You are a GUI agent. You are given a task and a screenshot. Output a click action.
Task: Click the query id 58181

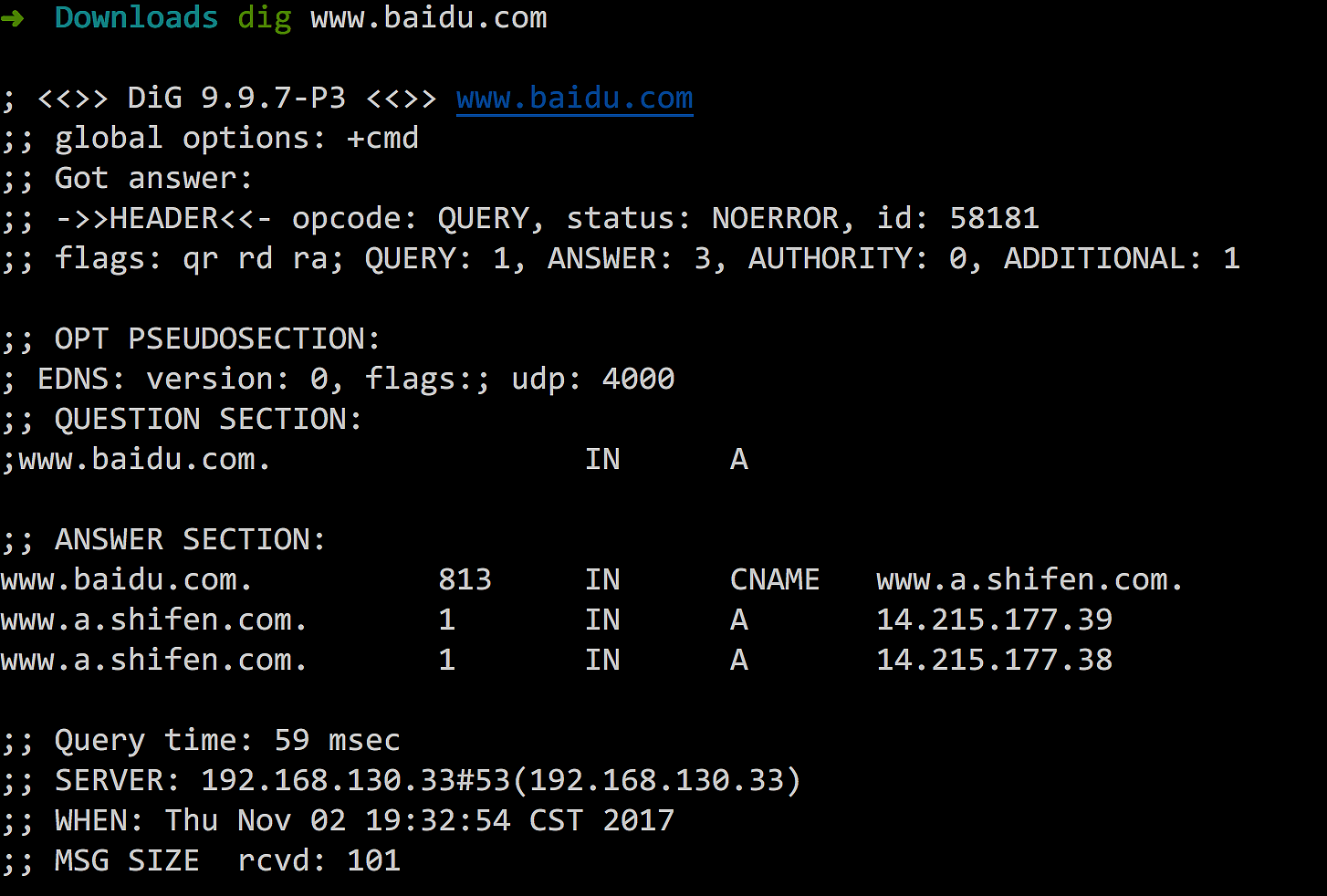[x=994, y=218]
